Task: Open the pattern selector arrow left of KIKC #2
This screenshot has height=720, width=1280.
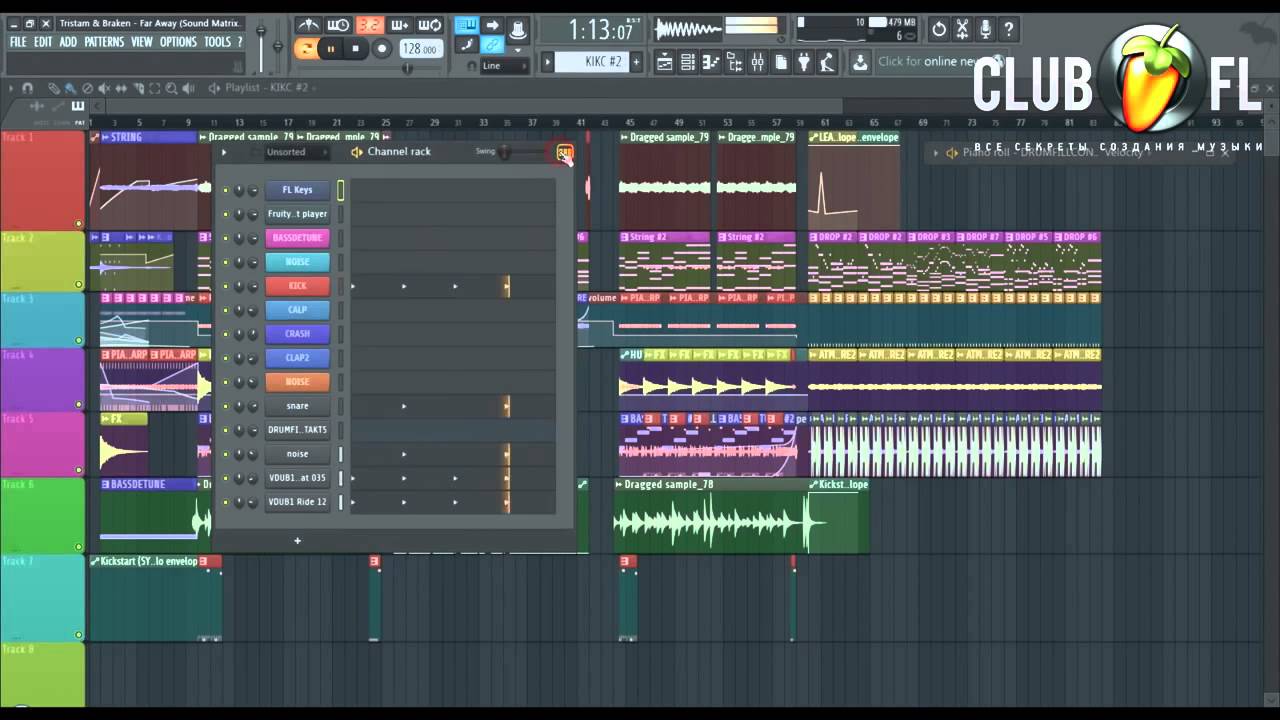Action: (547, 62)
